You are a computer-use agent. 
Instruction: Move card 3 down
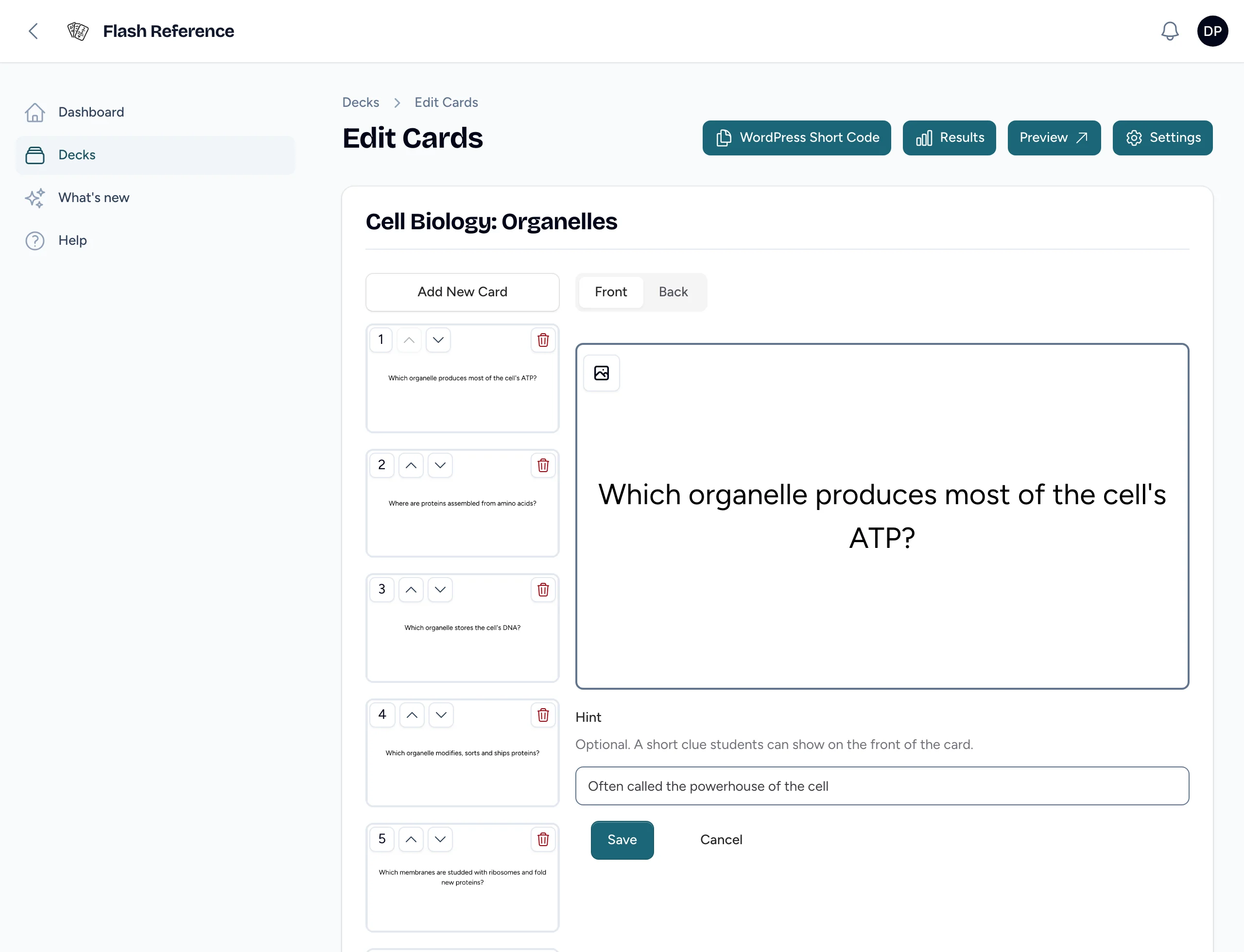pyautogui.click(x=440, y=590)
